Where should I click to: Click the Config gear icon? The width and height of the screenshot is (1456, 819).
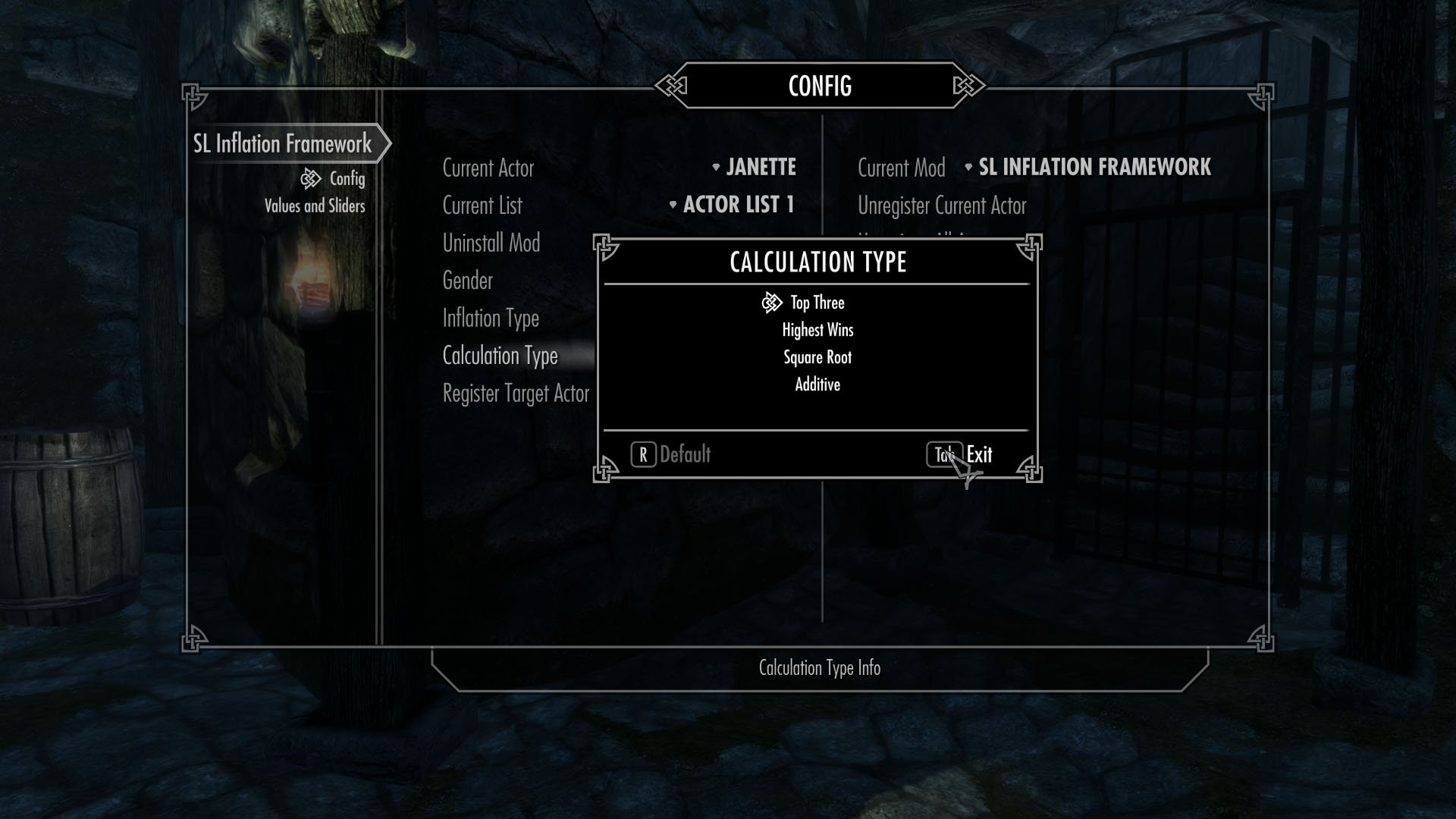pos(312,178)
